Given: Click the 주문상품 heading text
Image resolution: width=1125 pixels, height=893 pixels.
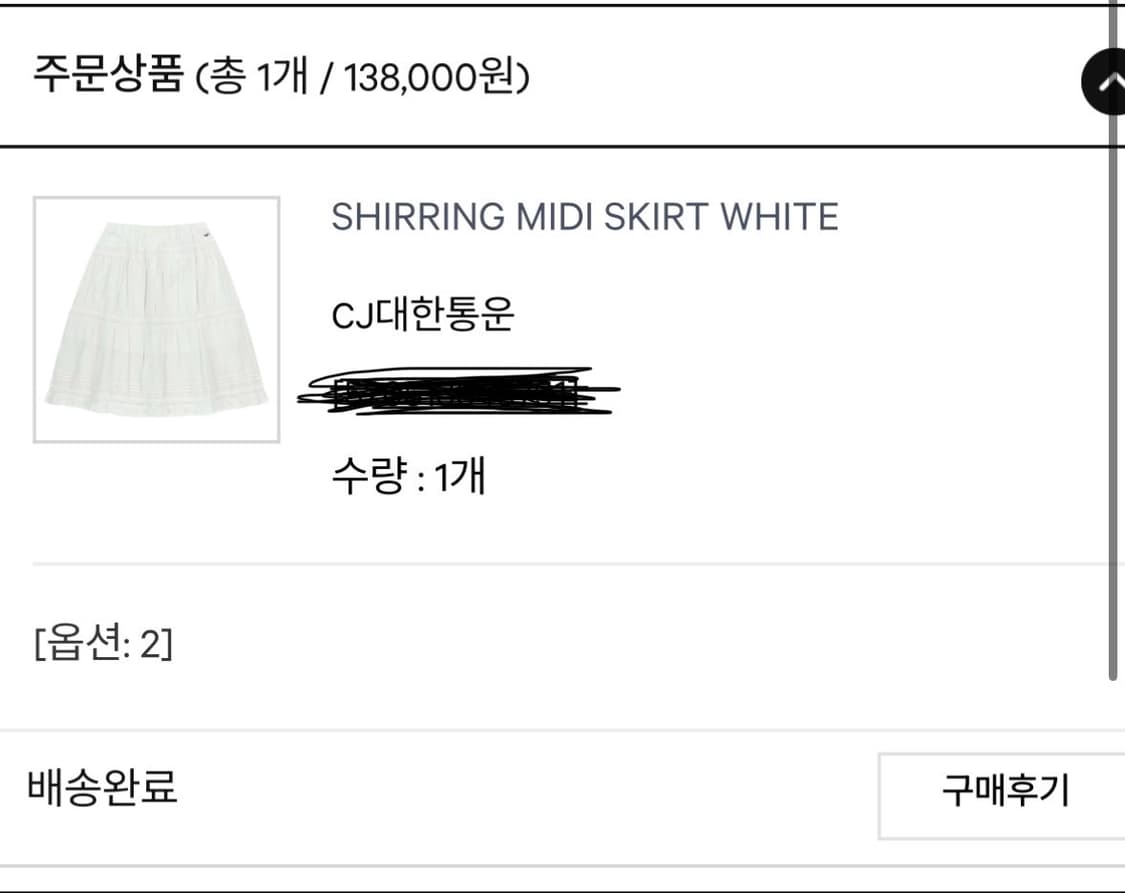Looking at the screenshot, I should pos(108,75).
